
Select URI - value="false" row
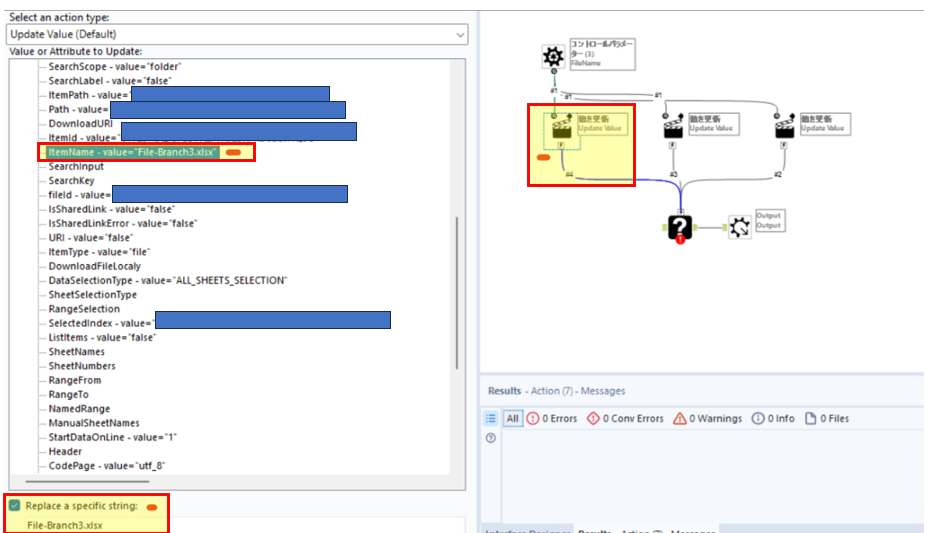[90, 238]
